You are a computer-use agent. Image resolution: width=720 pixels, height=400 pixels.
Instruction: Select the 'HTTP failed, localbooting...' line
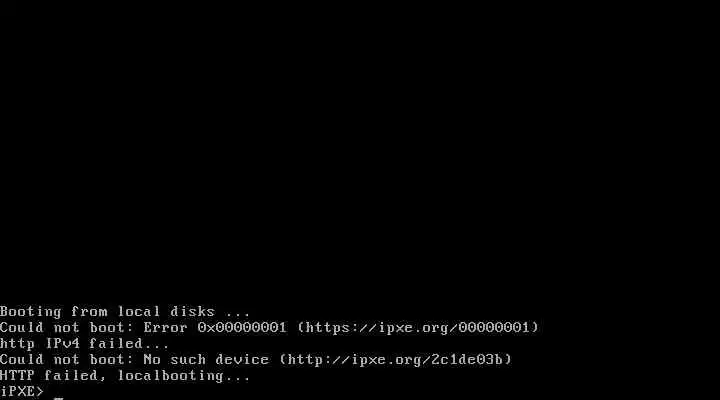coord(125,376)
